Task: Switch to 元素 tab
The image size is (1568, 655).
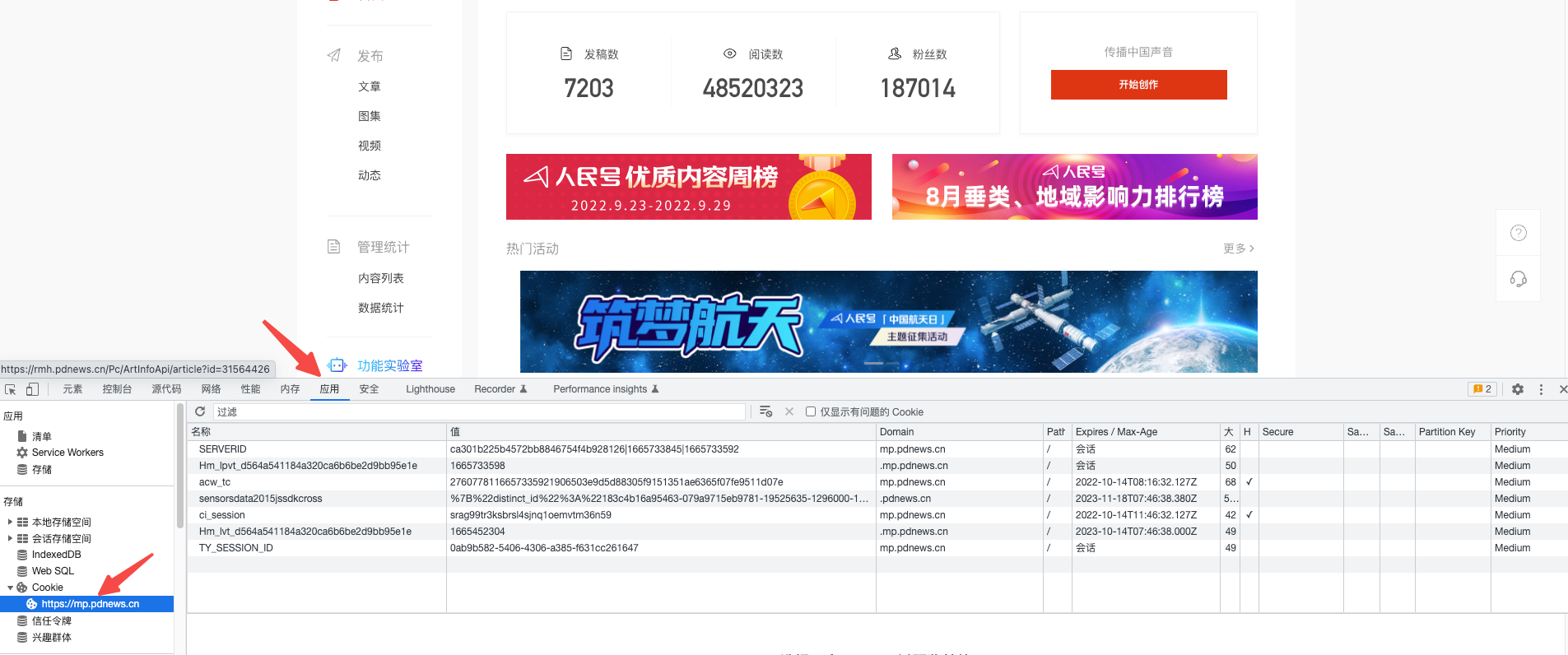Action: coord(72,389)
